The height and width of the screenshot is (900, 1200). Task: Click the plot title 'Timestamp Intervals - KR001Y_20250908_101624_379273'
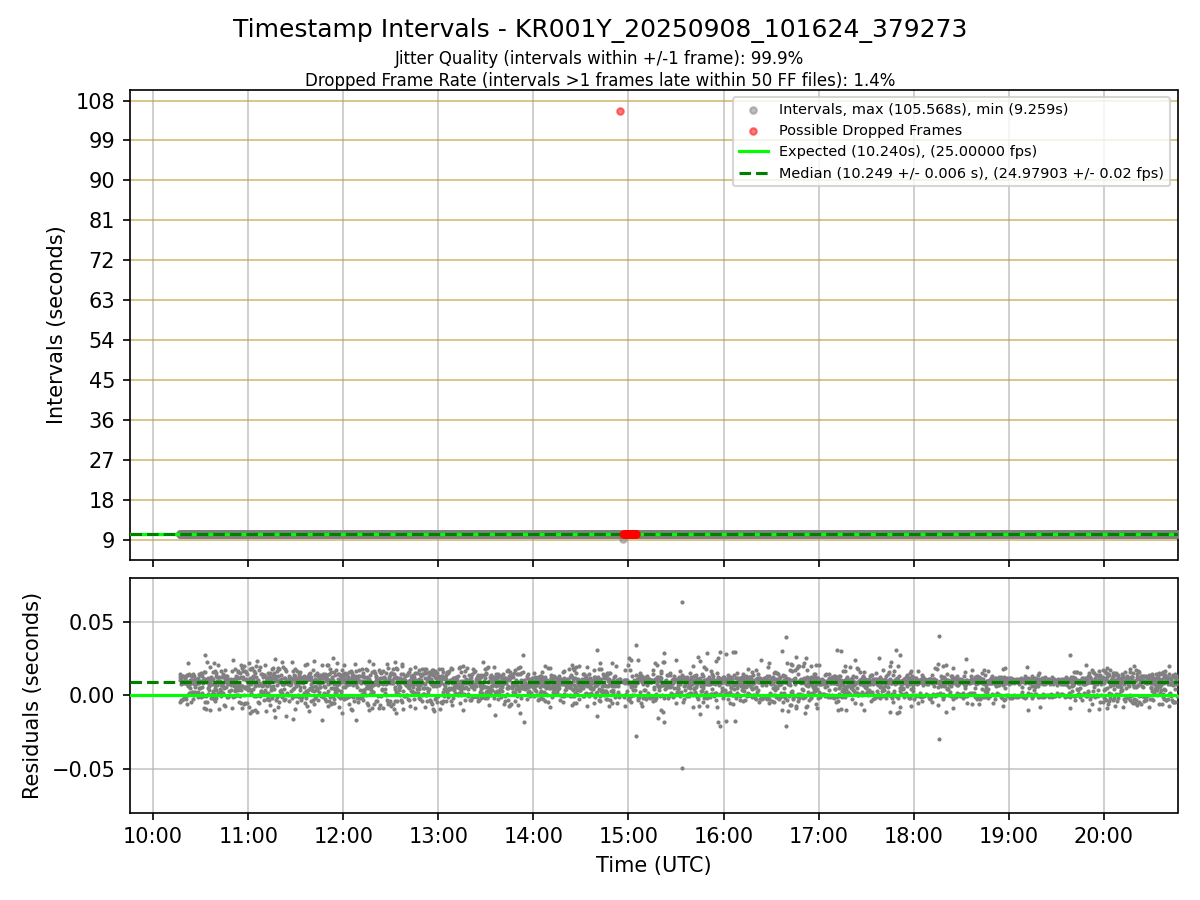coord(600,29)
